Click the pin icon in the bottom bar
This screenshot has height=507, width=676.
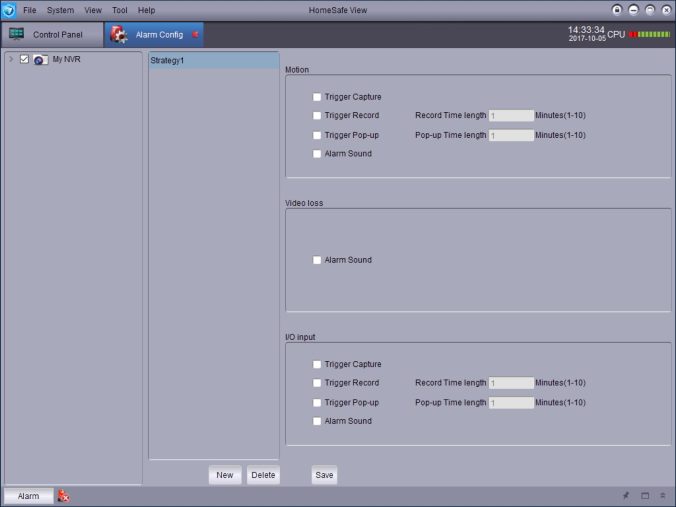click(x=626, y=496)
